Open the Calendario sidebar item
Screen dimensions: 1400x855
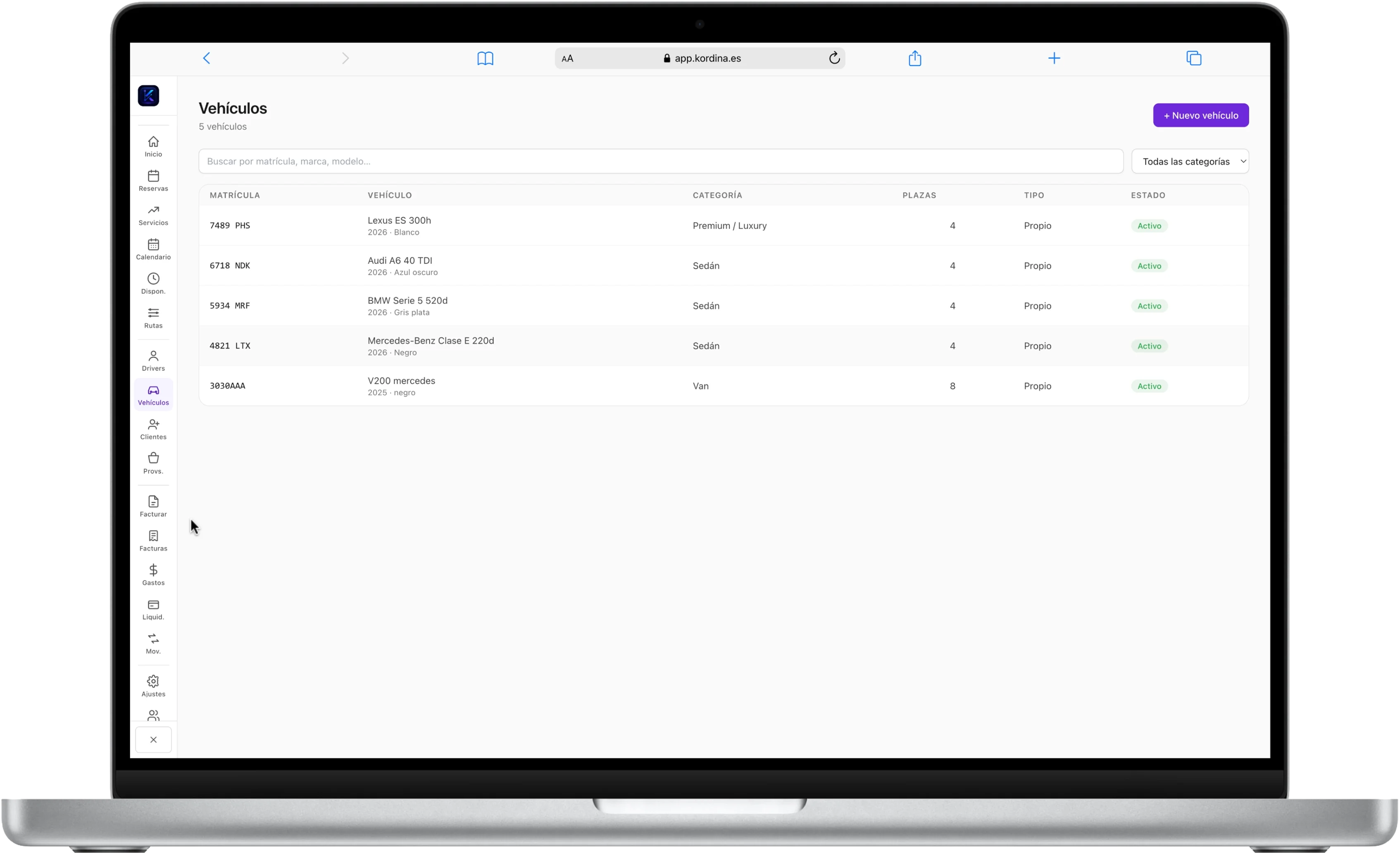pos(153,249)
